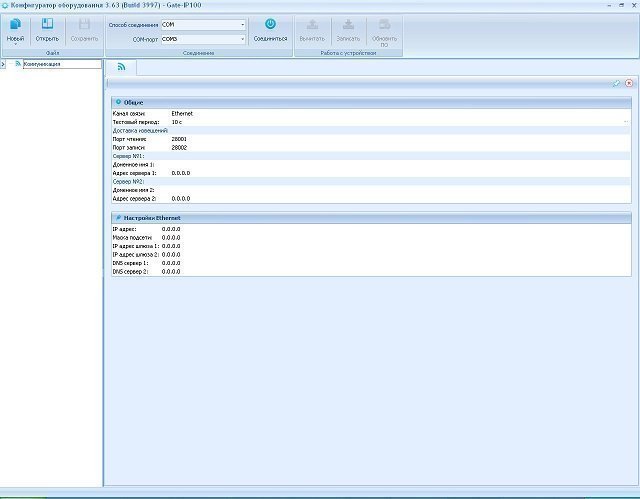
Task: Open the Способ соединения combo box
Action: tap(203, 25)
